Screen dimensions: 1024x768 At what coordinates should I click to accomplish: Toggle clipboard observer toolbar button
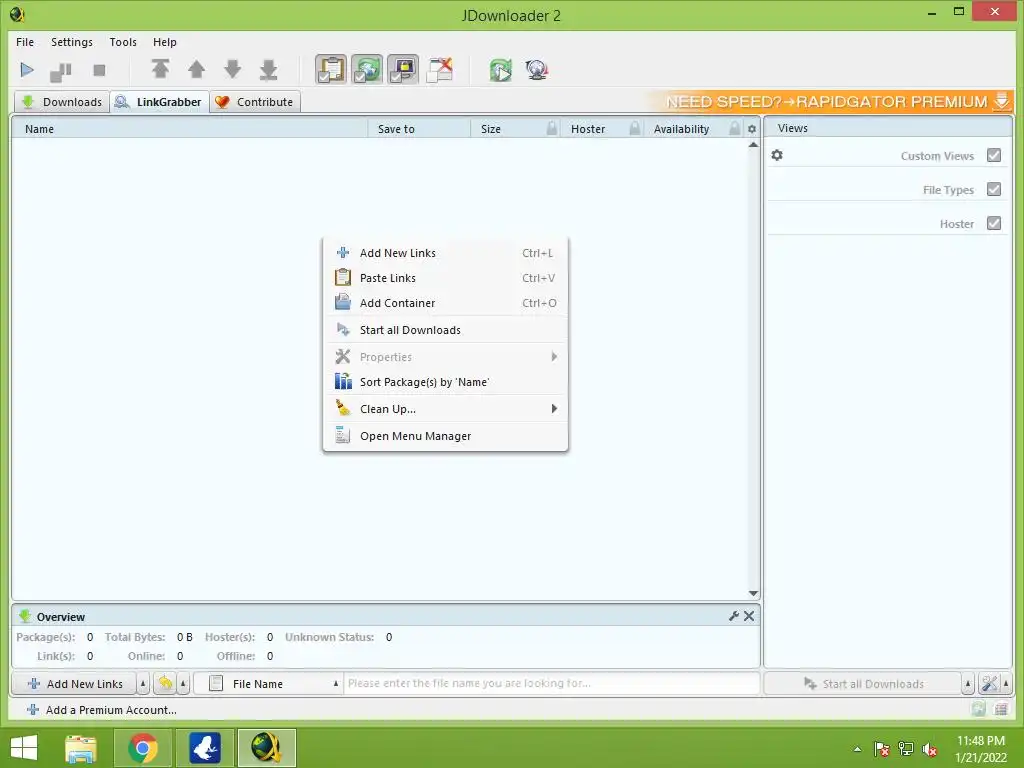coord(331,70)
